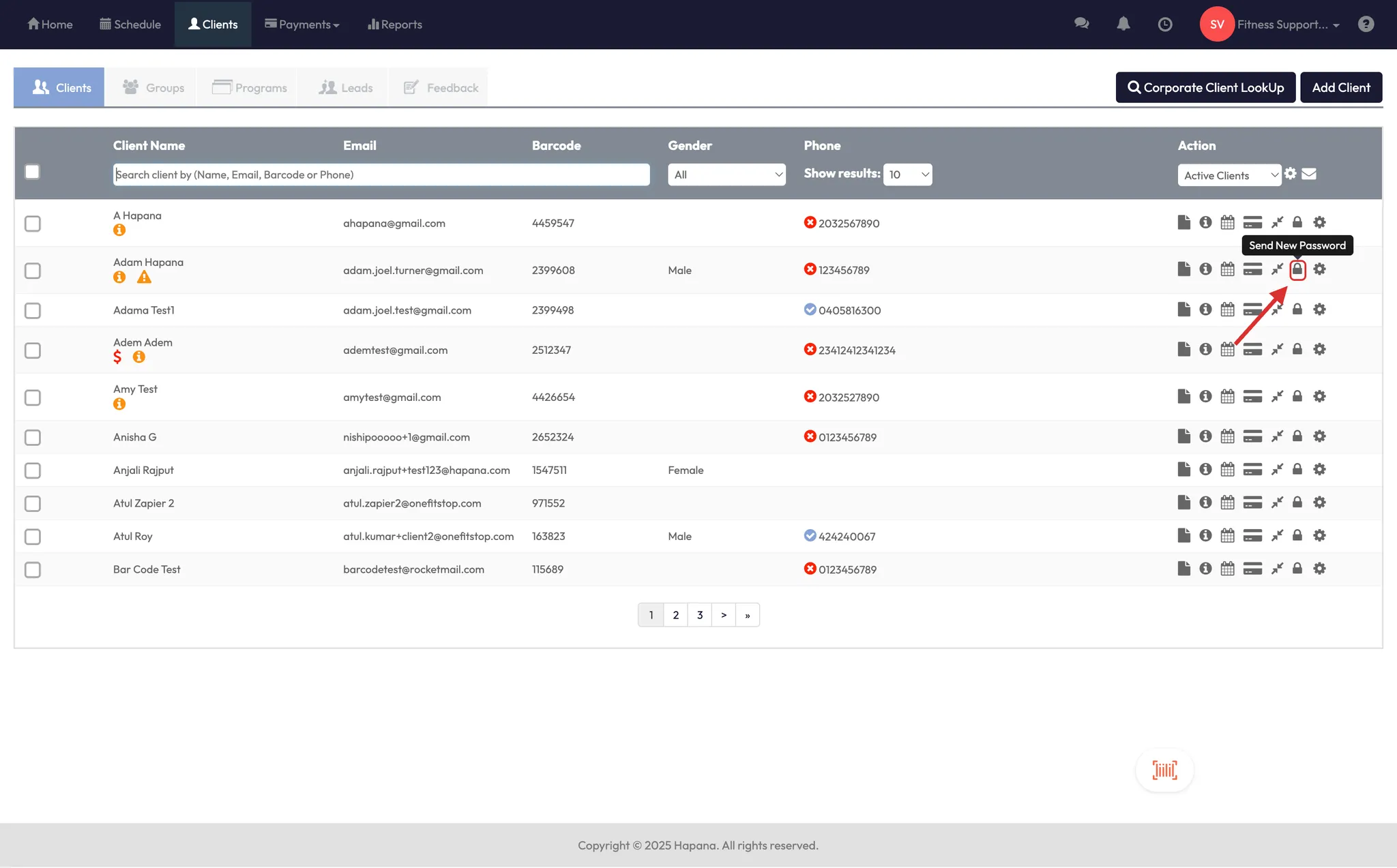
Task: Open gear settings for Bar Code Test
Action: click(x=1319, y=569)
